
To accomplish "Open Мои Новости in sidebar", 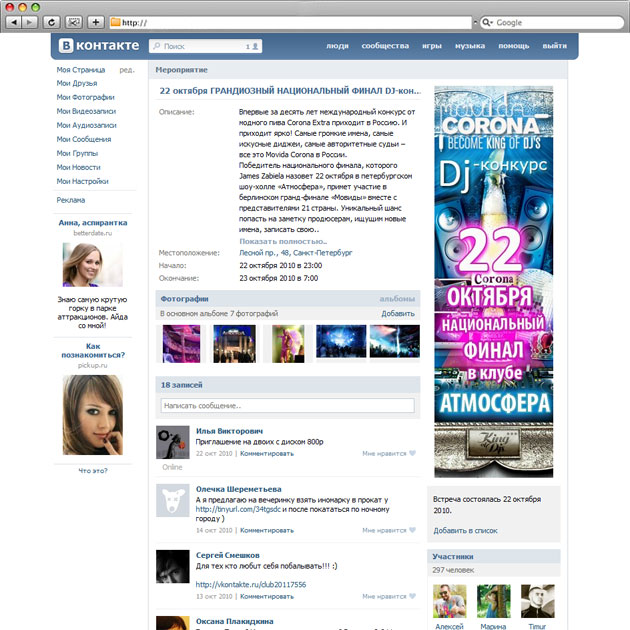I will (78, 168).
